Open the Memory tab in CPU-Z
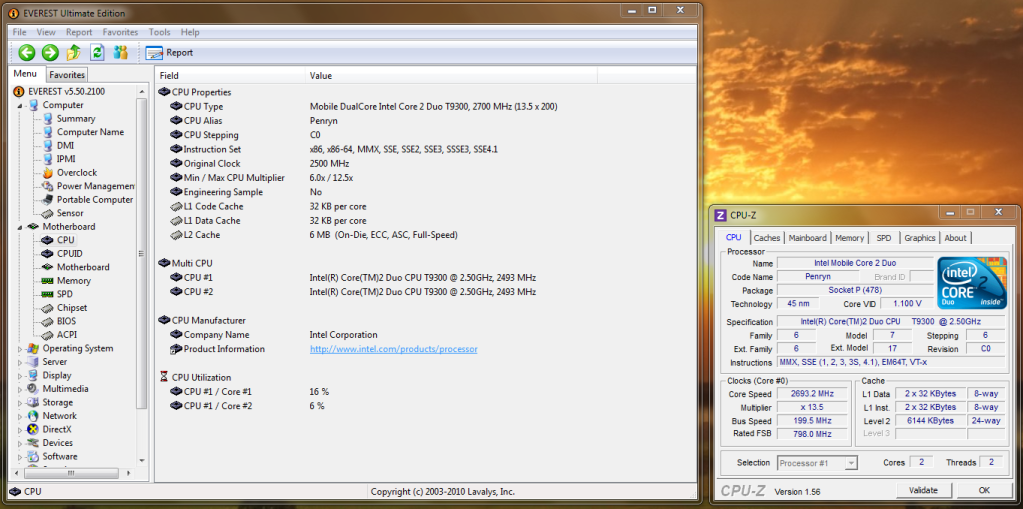1023x509 pixels. [x=849, y=238]
